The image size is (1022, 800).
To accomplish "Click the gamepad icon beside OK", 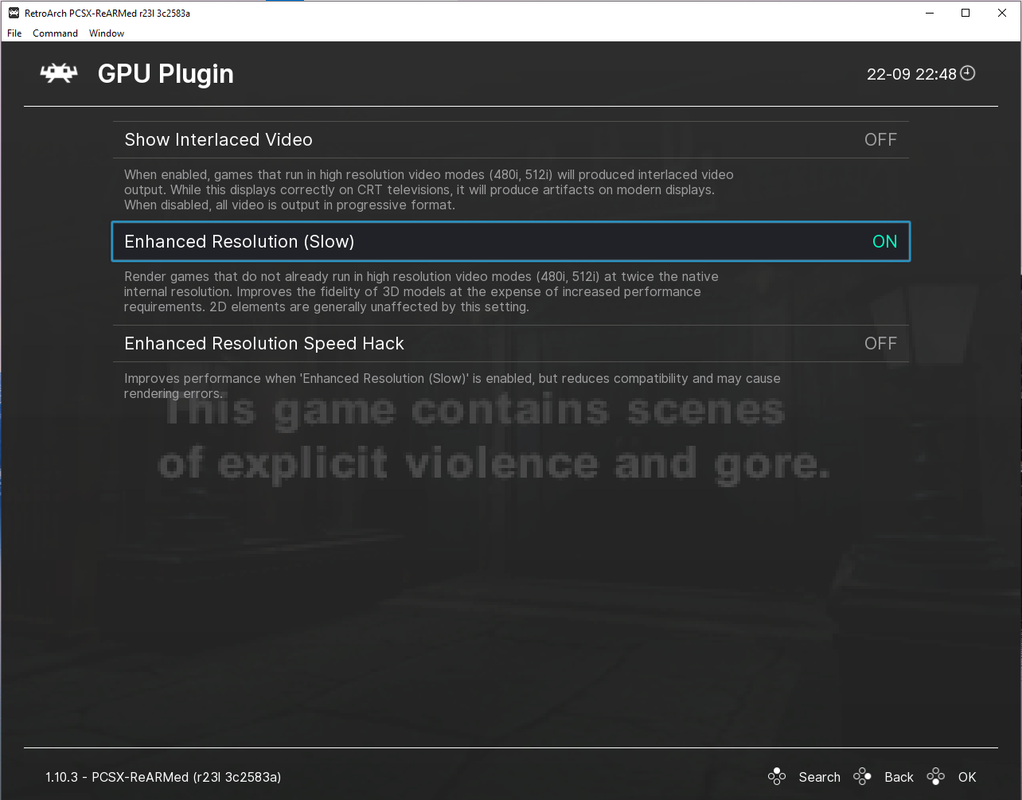I will click(x=935, y=776).
